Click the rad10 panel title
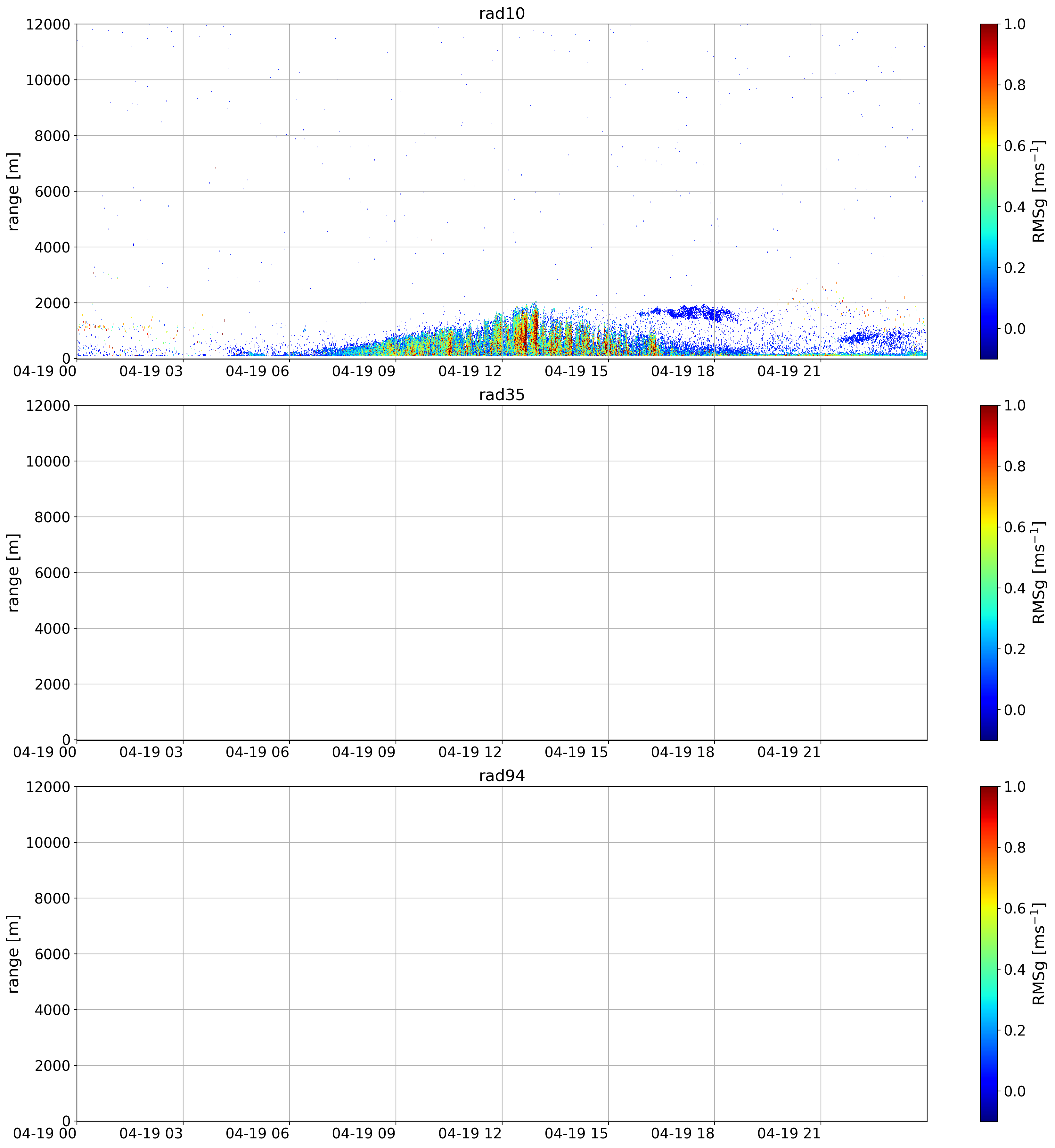1055x1148 pixels. [x=501, y=14]
